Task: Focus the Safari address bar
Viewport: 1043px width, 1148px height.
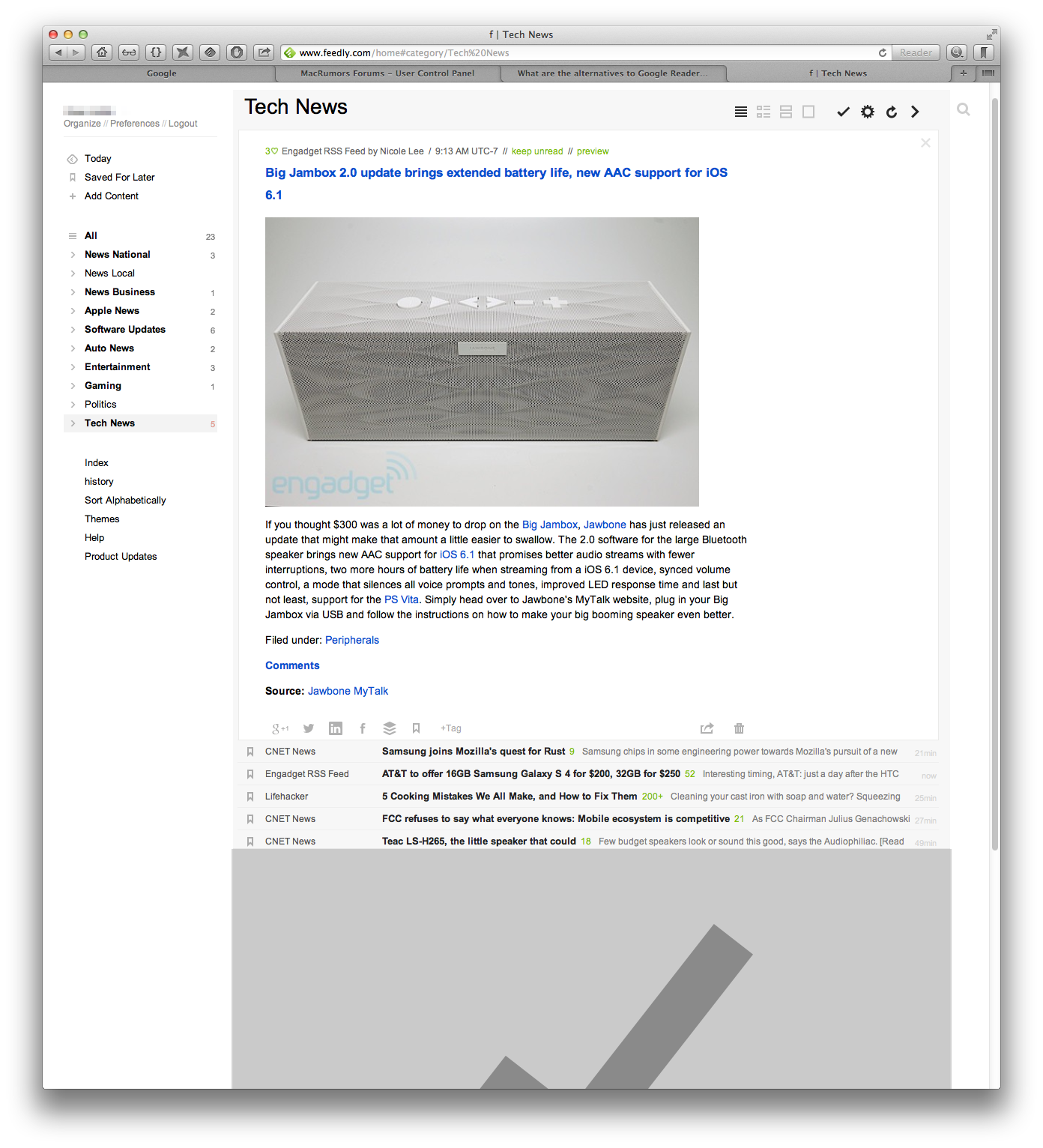Action: click(587, 52)
